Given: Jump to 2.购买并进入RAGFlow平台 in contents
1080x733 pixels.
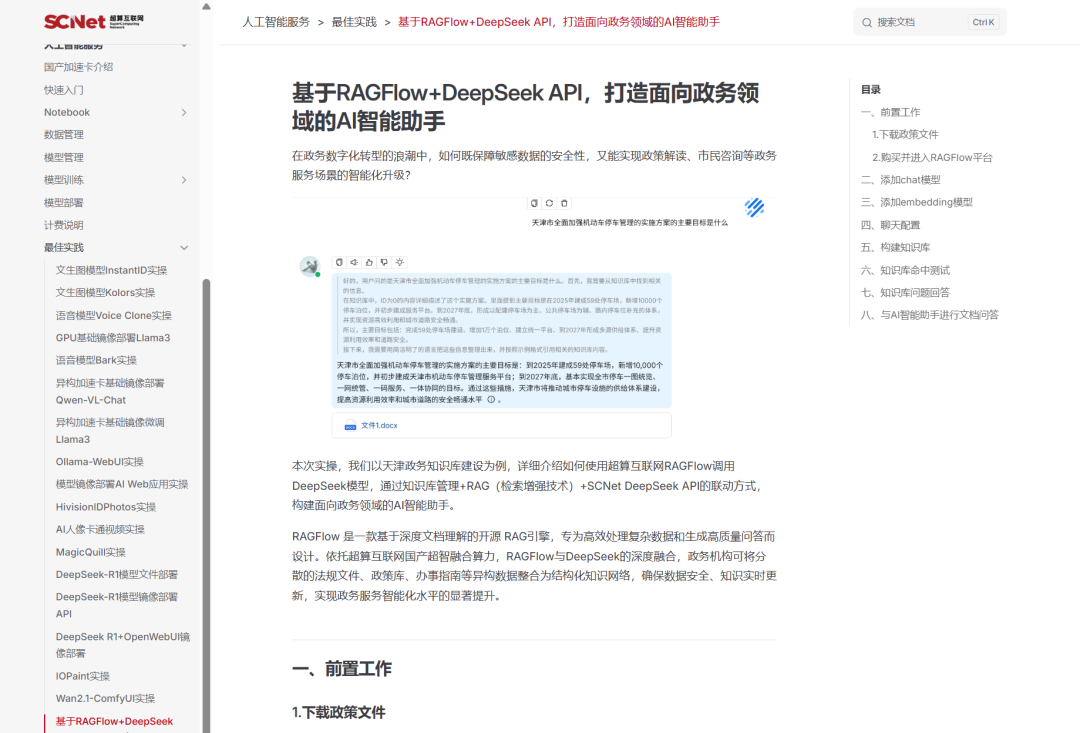Looking at the screenshot, I should tap(932, 157).
